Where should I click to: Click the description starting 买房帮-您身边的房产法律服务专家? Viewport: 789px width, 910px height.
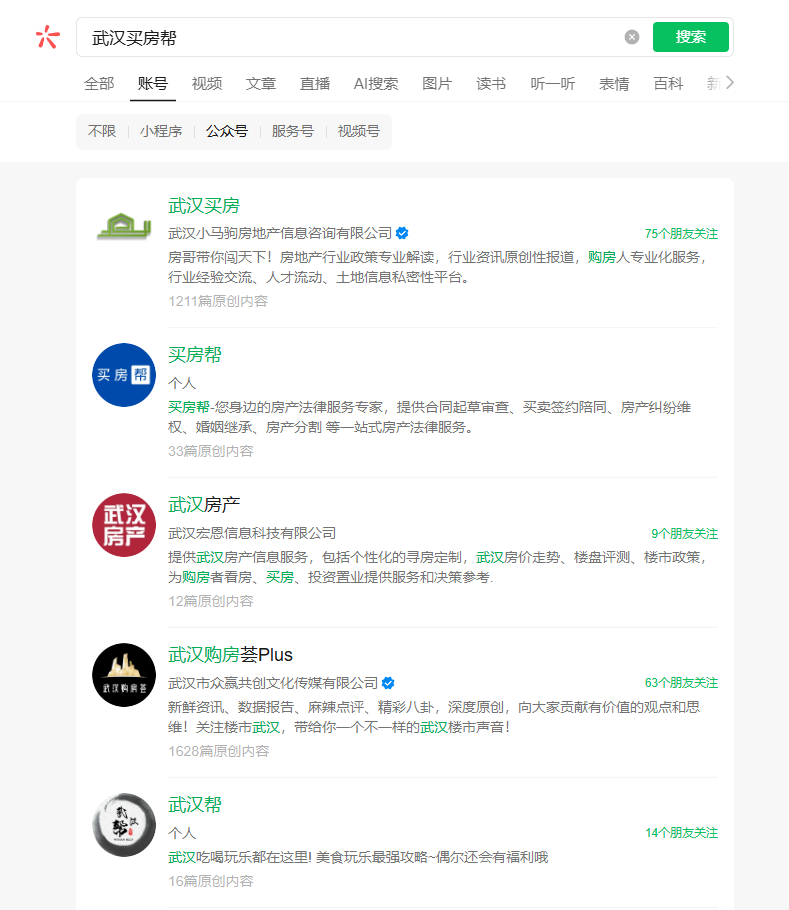[x=429, y=417]
